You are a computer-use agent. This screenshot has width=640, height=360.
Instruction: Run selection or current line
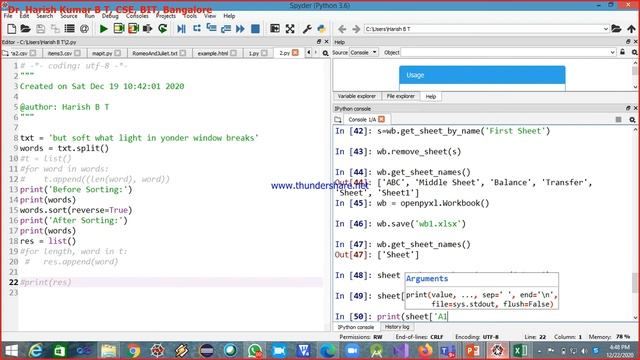click(x=148, y=29)
